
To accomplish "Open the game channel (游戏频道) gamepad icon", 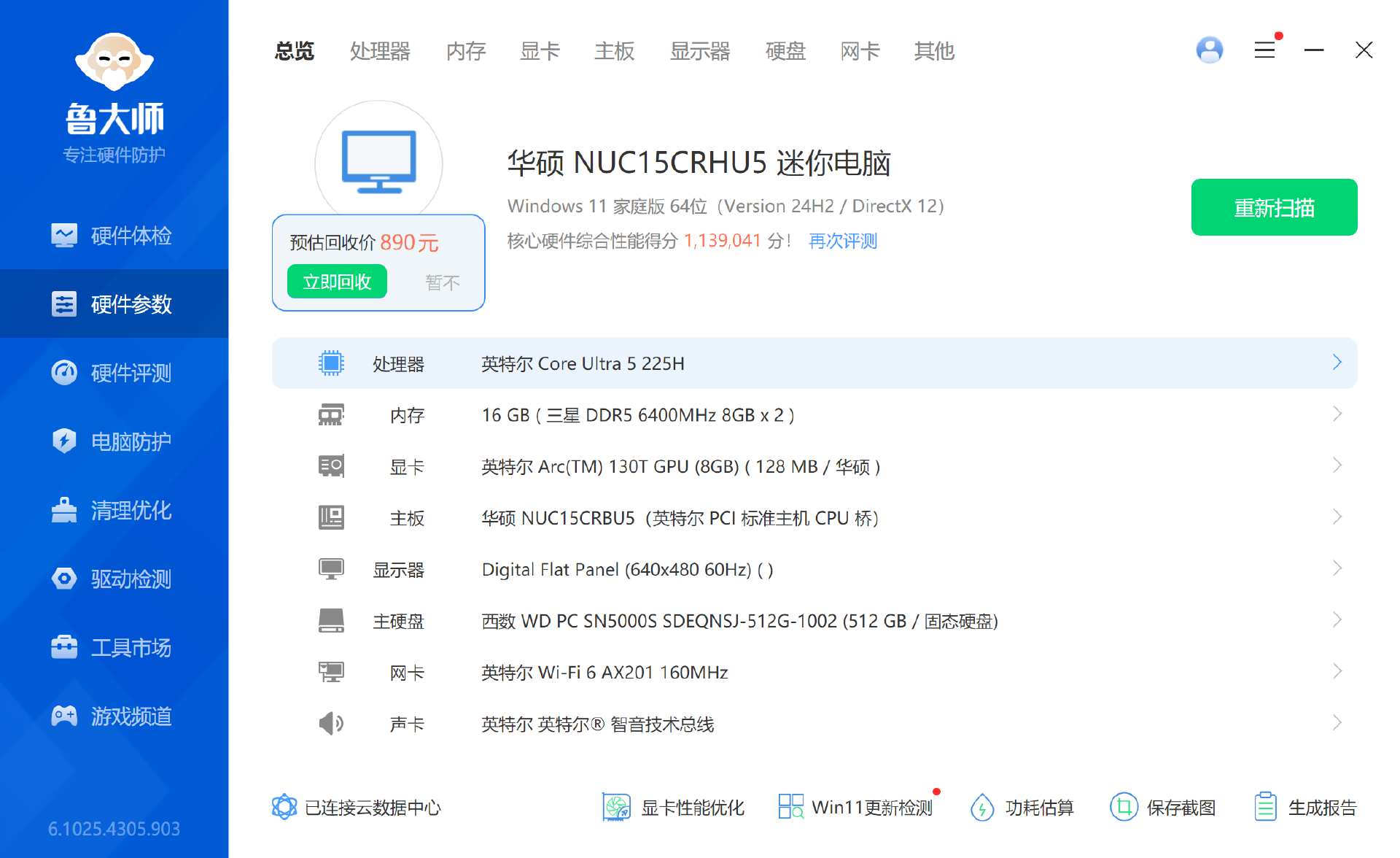I will [x=64, y=716].
